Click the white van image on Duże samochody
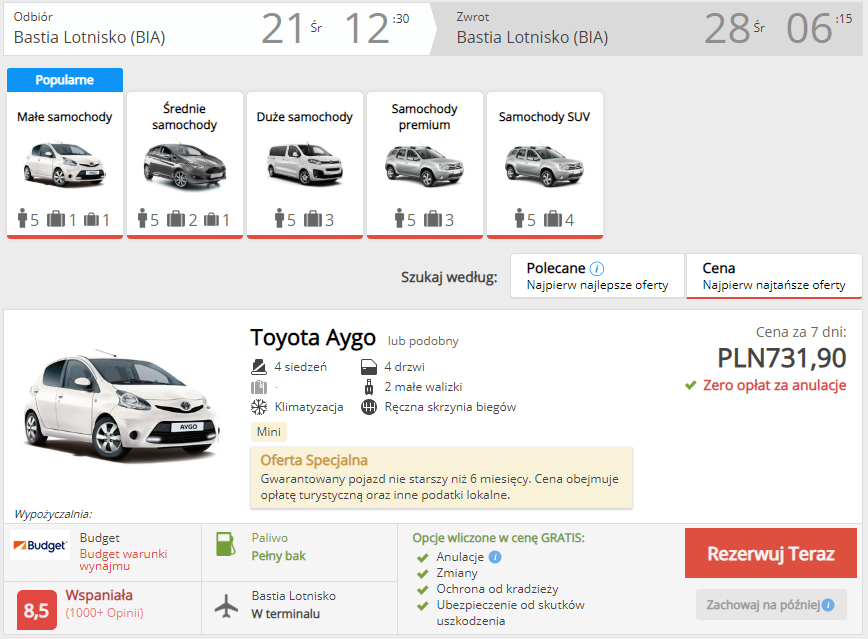 [305, 164]
